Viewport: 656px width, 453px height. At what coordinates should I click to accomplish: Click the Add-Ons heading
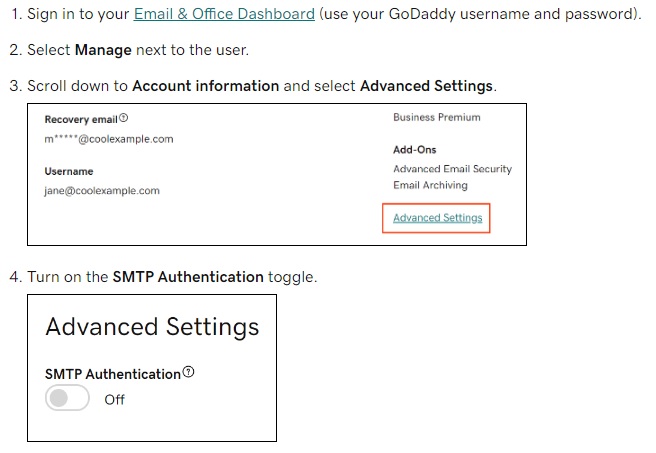pyautogui.click(x=415, y=150)
